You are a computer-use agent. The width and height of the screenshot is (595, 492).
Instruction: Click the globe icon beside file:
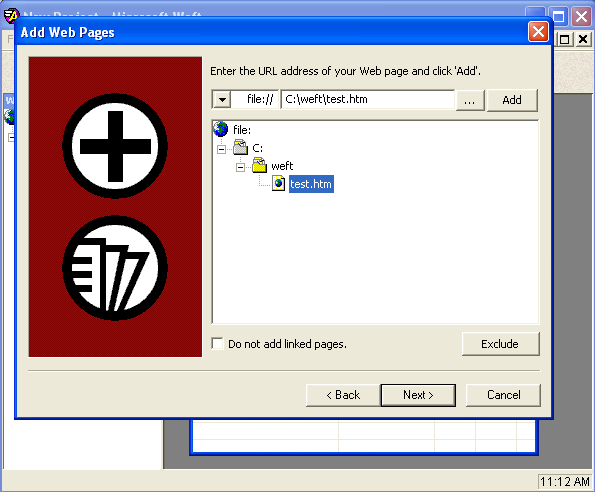point(220,129)
